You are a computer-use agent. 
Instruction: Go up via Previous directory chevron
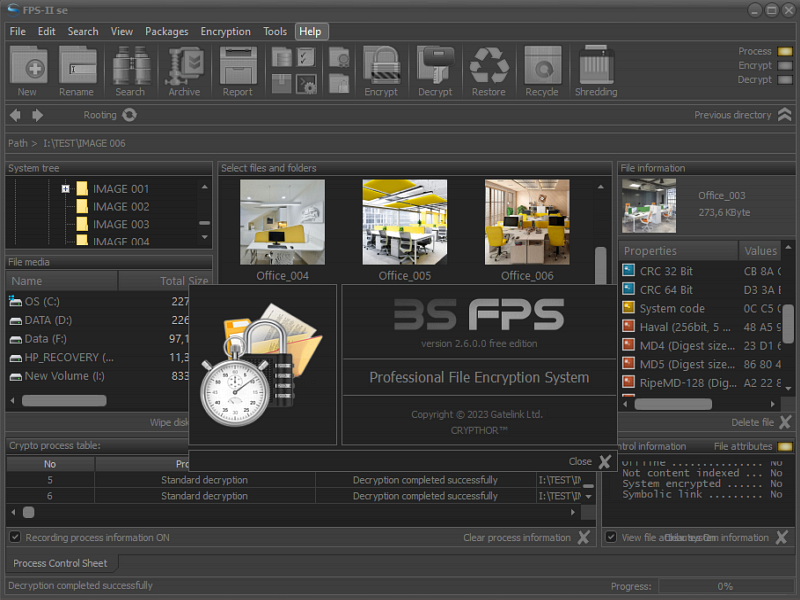(x=785, y=115)
